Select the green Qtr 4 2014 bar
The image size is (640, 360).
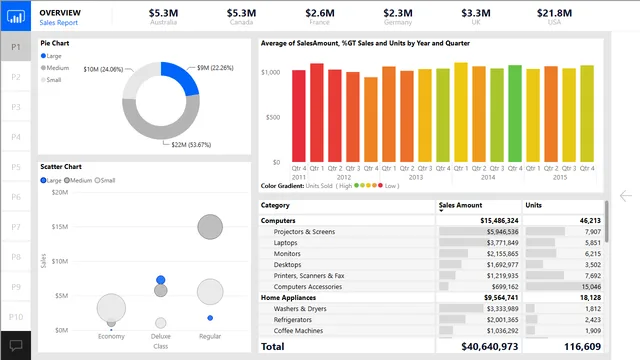click(x=515, y=113)
